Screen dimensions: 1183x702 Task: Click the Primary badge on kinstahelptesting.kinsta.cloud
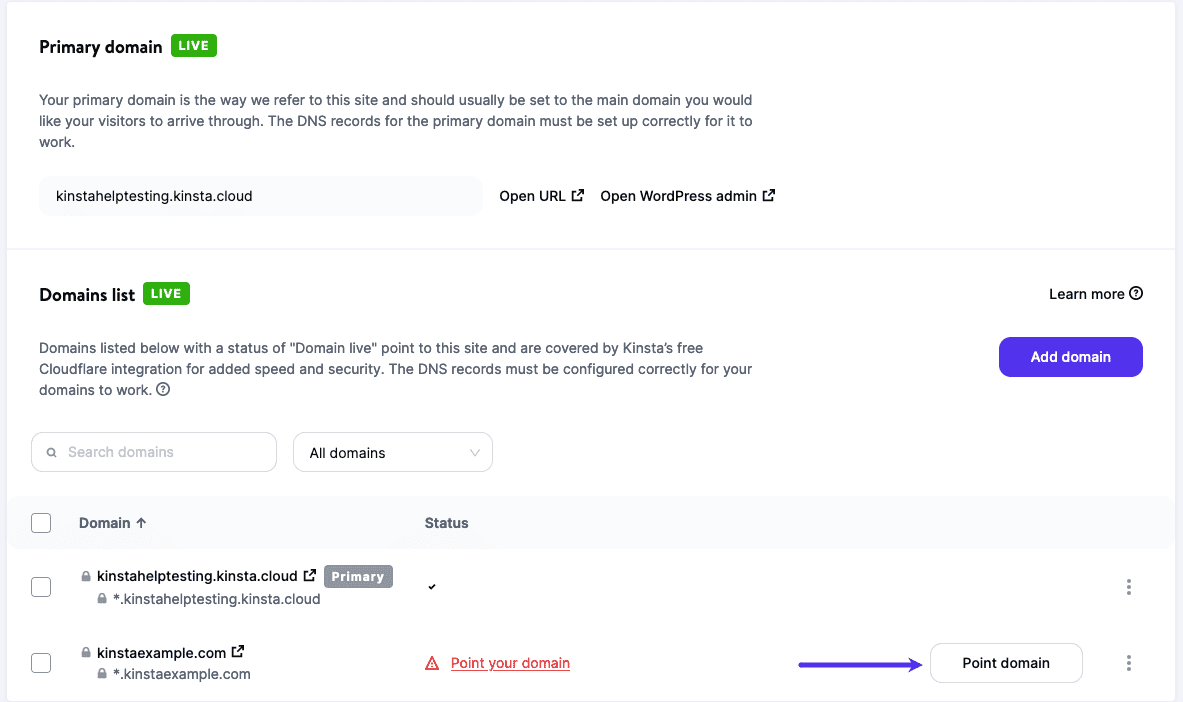pyautogui.click(x=358, y=575)
